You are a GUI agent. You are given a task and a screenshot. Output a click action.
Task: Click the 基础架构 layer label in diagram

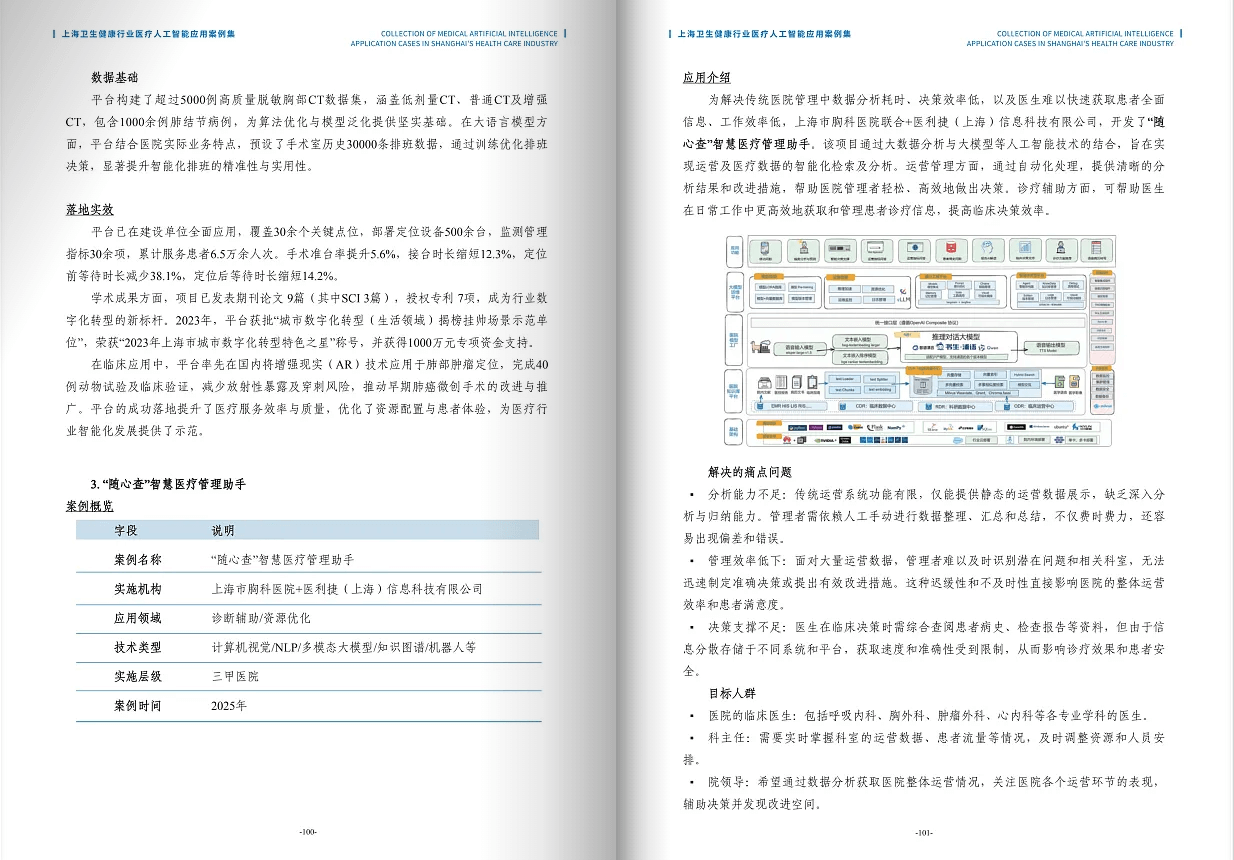point(734,432)
